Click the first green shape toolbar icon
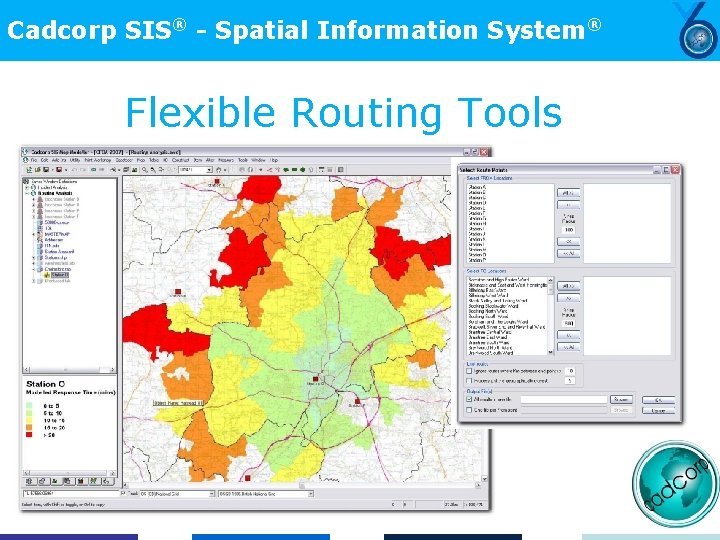This screenshot has height=540, width=720. tap(286, 170)
